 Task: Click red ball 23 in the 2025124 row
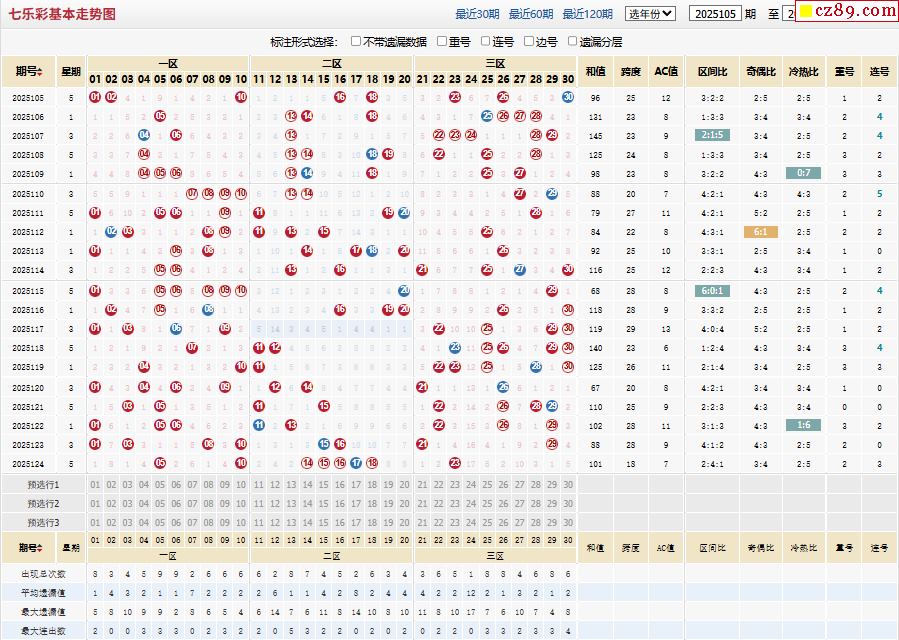[x=455, y=463]
